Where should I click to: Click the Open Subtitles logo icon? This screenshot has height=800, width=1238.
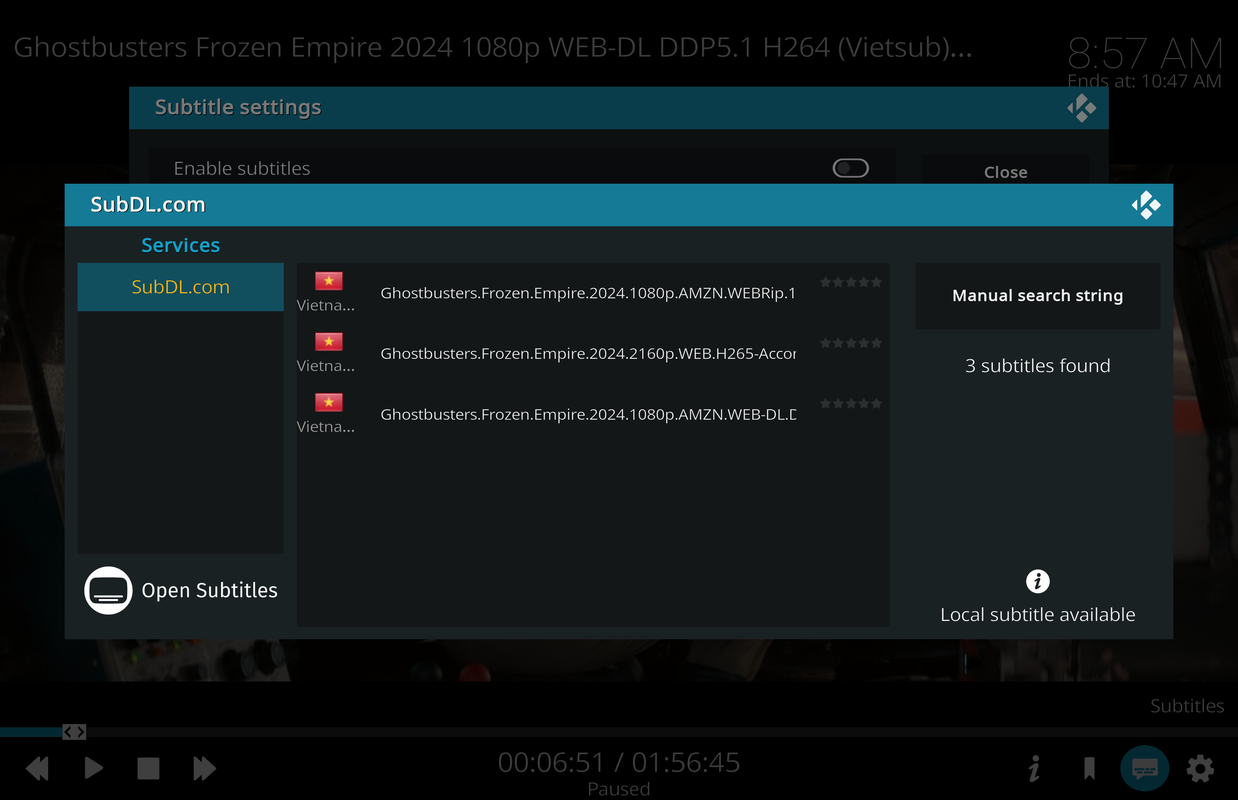coord(108,590)
